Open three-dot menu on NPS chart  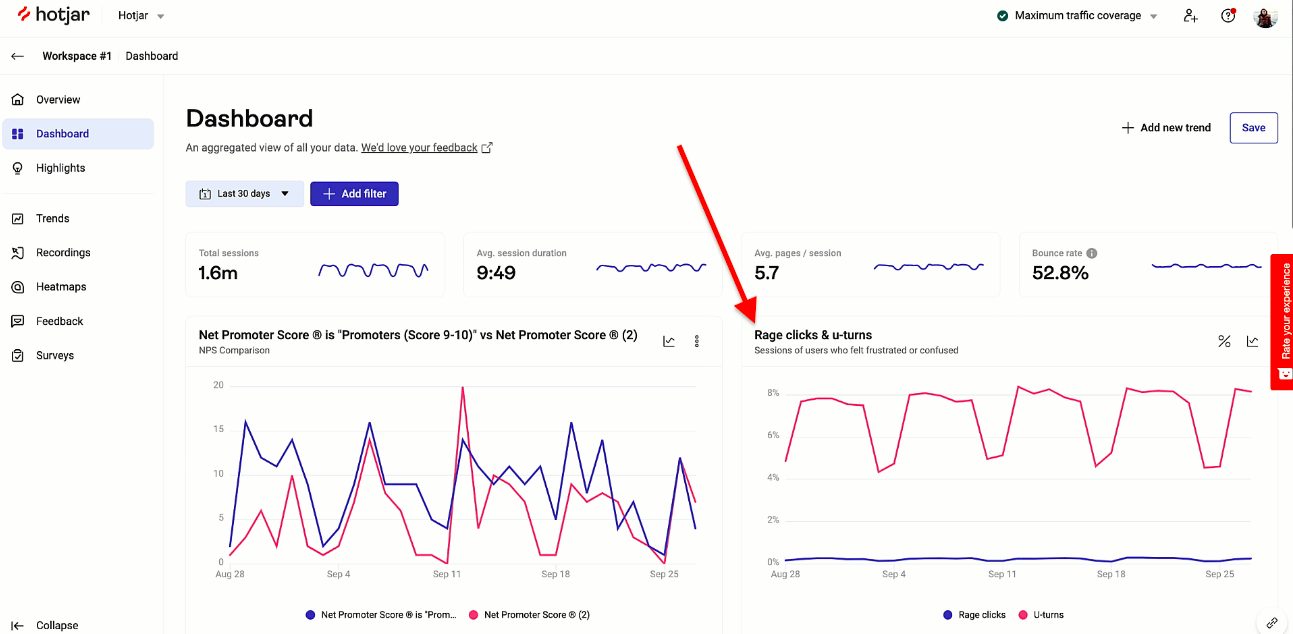point(697,341)
